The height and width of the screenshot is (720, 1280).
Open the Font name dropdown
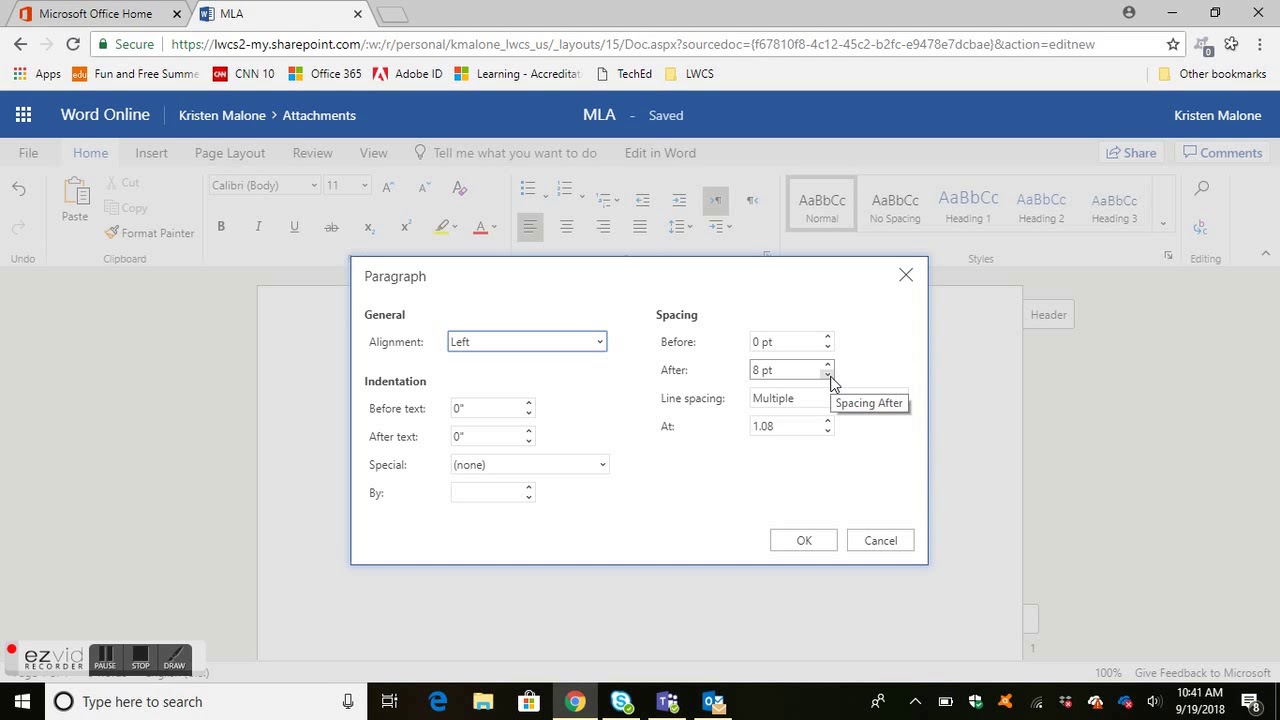(x=313, y=185)
